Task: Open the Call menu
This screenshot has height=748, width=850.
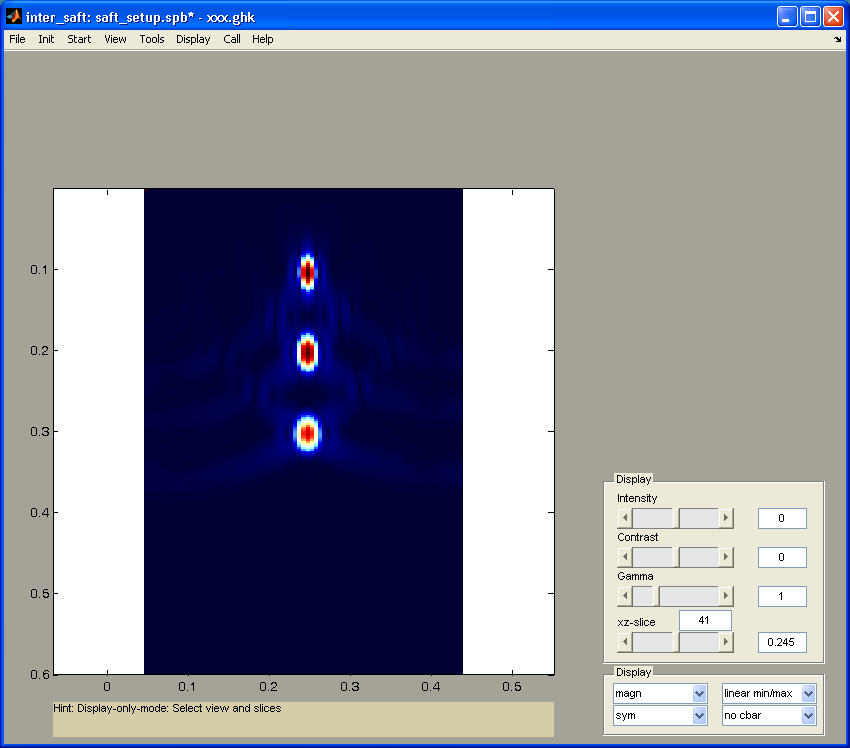Action: (232, 39)
